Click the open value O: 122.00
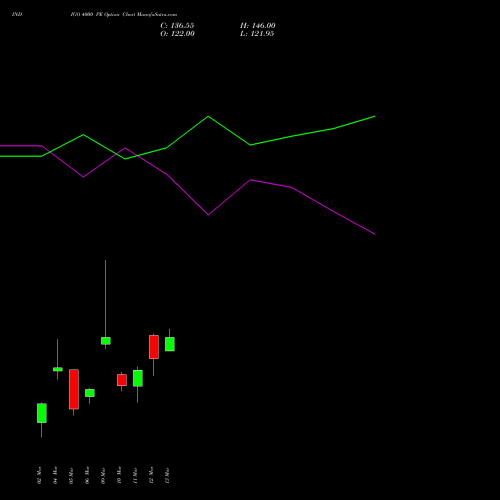This screenshot has height=500, width=500. click(177, 34)
